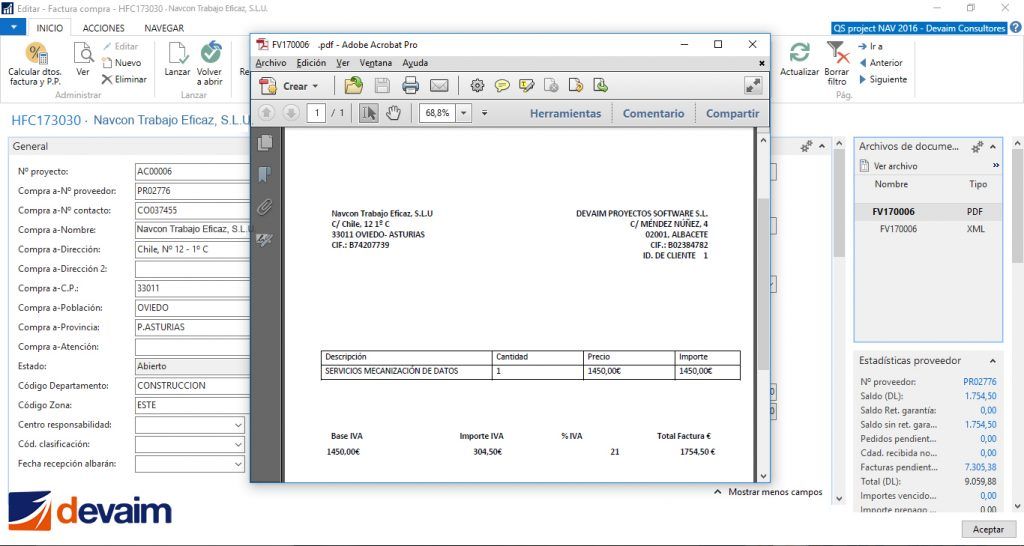The width and height of the screenshot is (1024, 546).
Task: Select the FV170006 XML file row
Action: [928, 229]
